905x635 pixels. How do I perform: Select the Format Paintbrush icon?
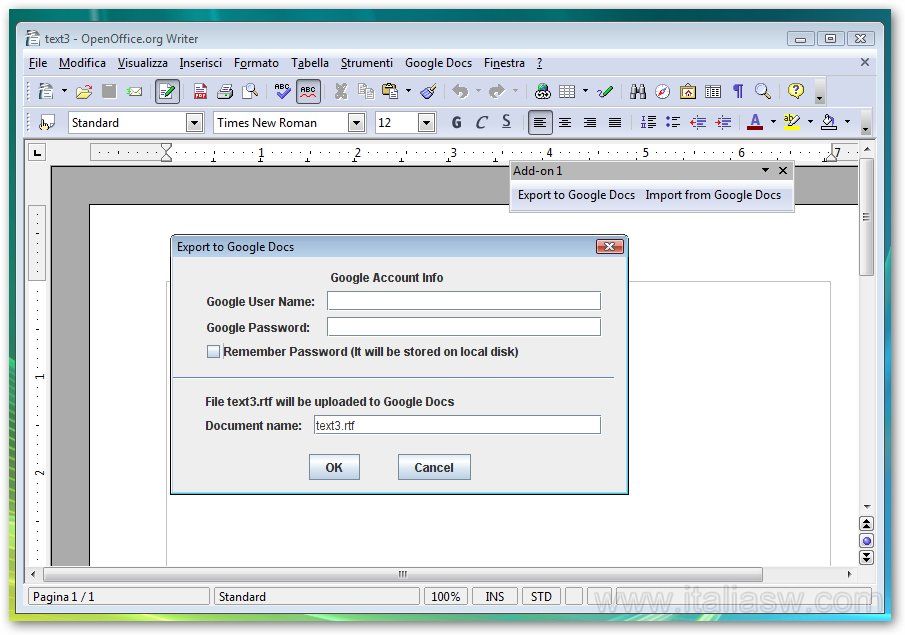pyautogui.click(x=428, y=91)
